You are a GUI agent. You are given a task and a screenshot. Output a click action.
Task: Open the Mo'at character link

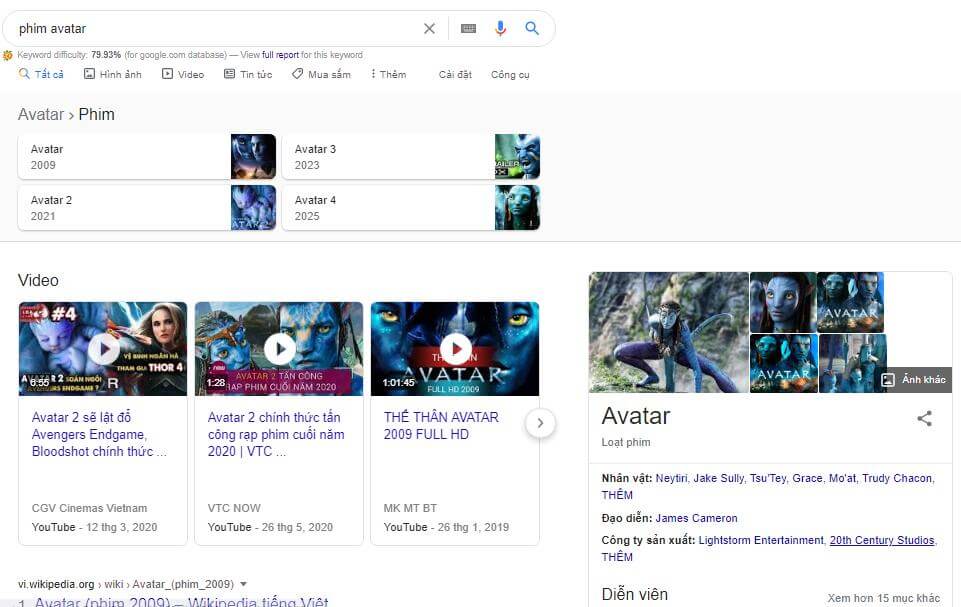tap(842, 478)
